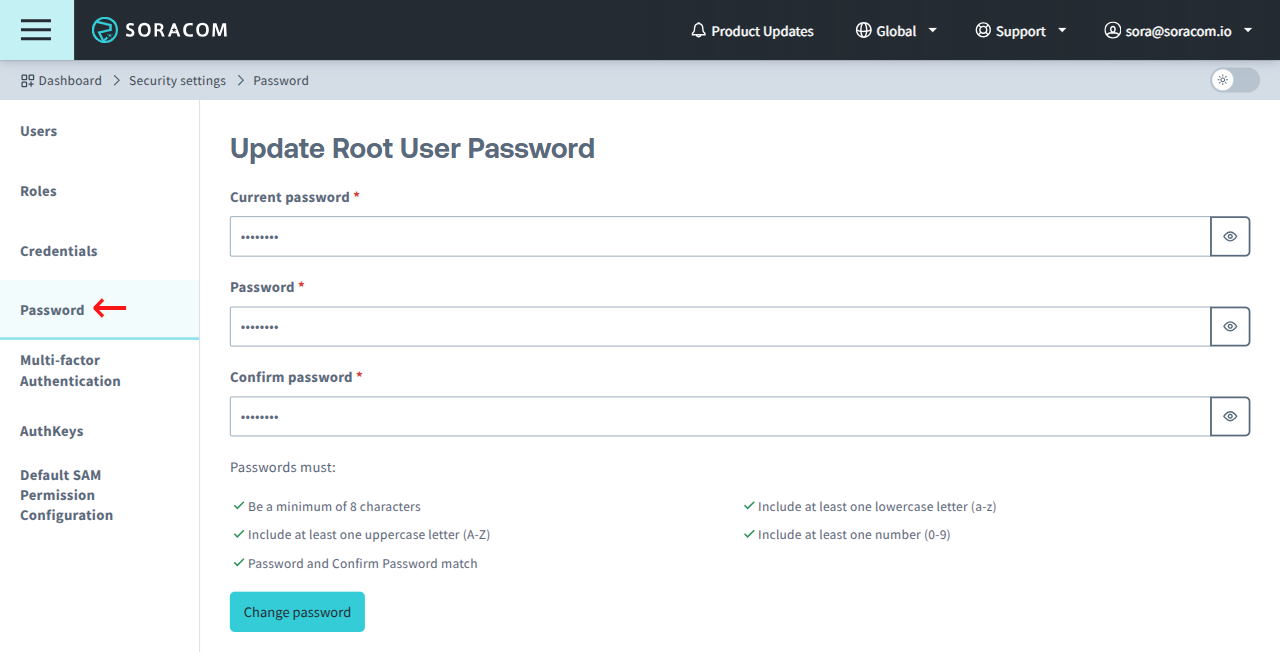Toggle dark mode switch

(1234, 80)
